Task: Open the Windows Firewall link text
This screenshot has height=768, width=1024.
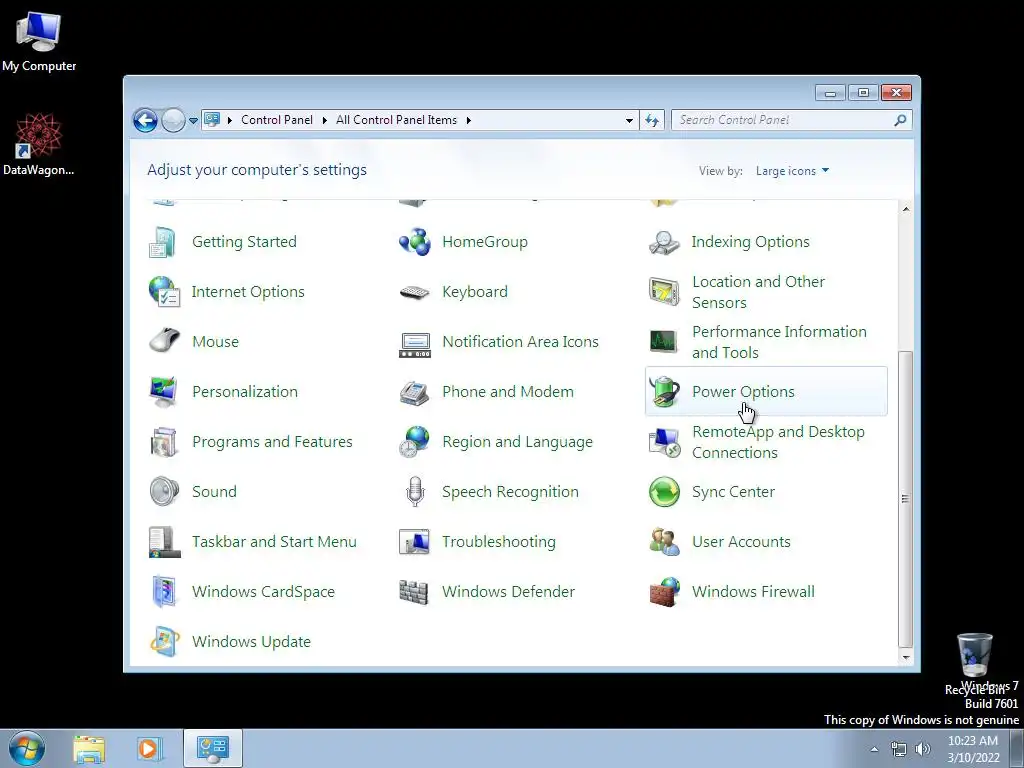Action: pos(753,592)
